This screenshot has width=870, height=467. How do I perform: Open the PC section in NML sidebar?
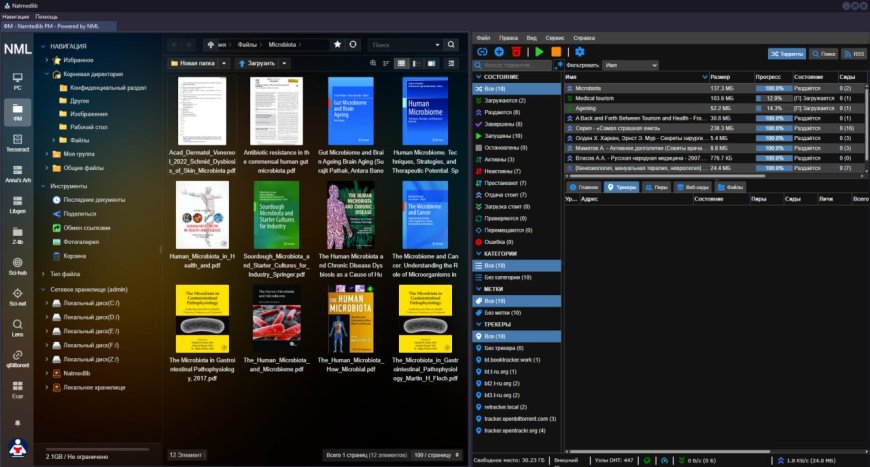click(18, 82)
